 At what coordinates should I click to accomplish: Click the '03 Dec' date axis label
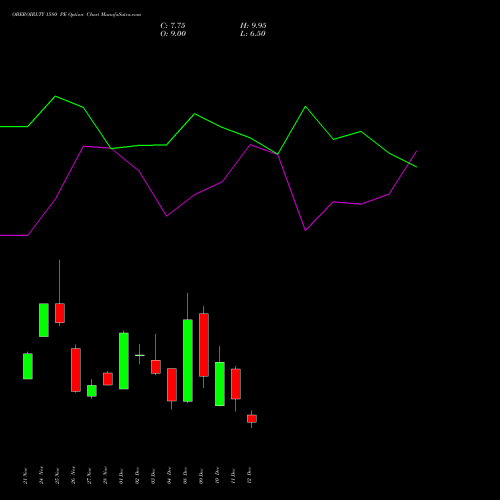pos(153,476)
